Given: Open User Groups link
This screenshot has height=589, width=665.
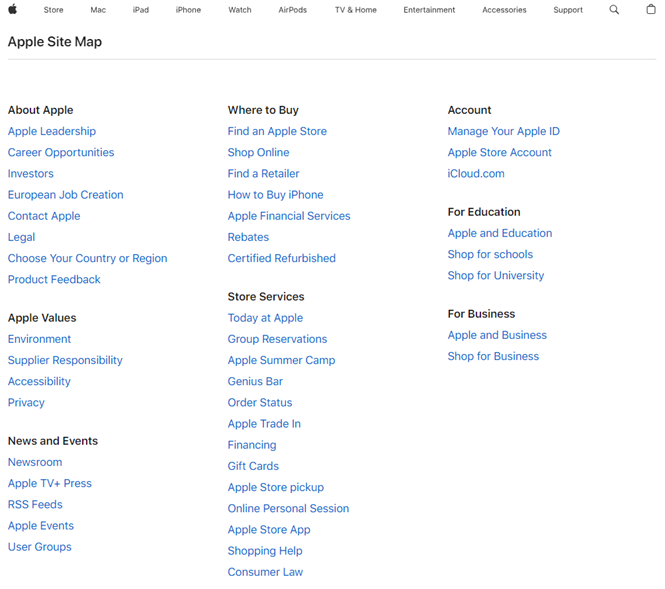Looking at the screenshot, I should point(39,547).
